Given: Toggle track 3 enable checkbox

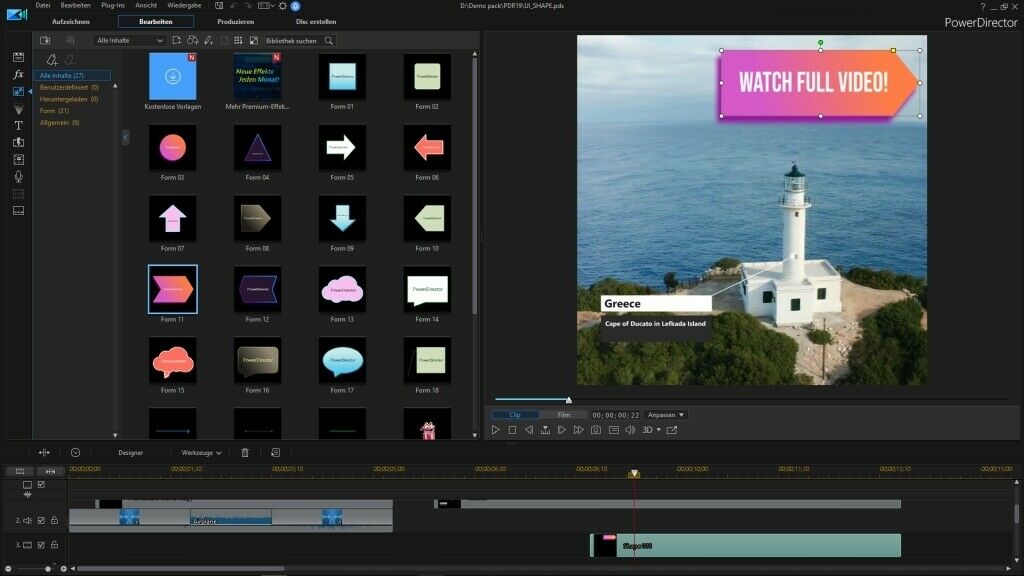Looking at the screenshot, I should click(x=41, y=545).
